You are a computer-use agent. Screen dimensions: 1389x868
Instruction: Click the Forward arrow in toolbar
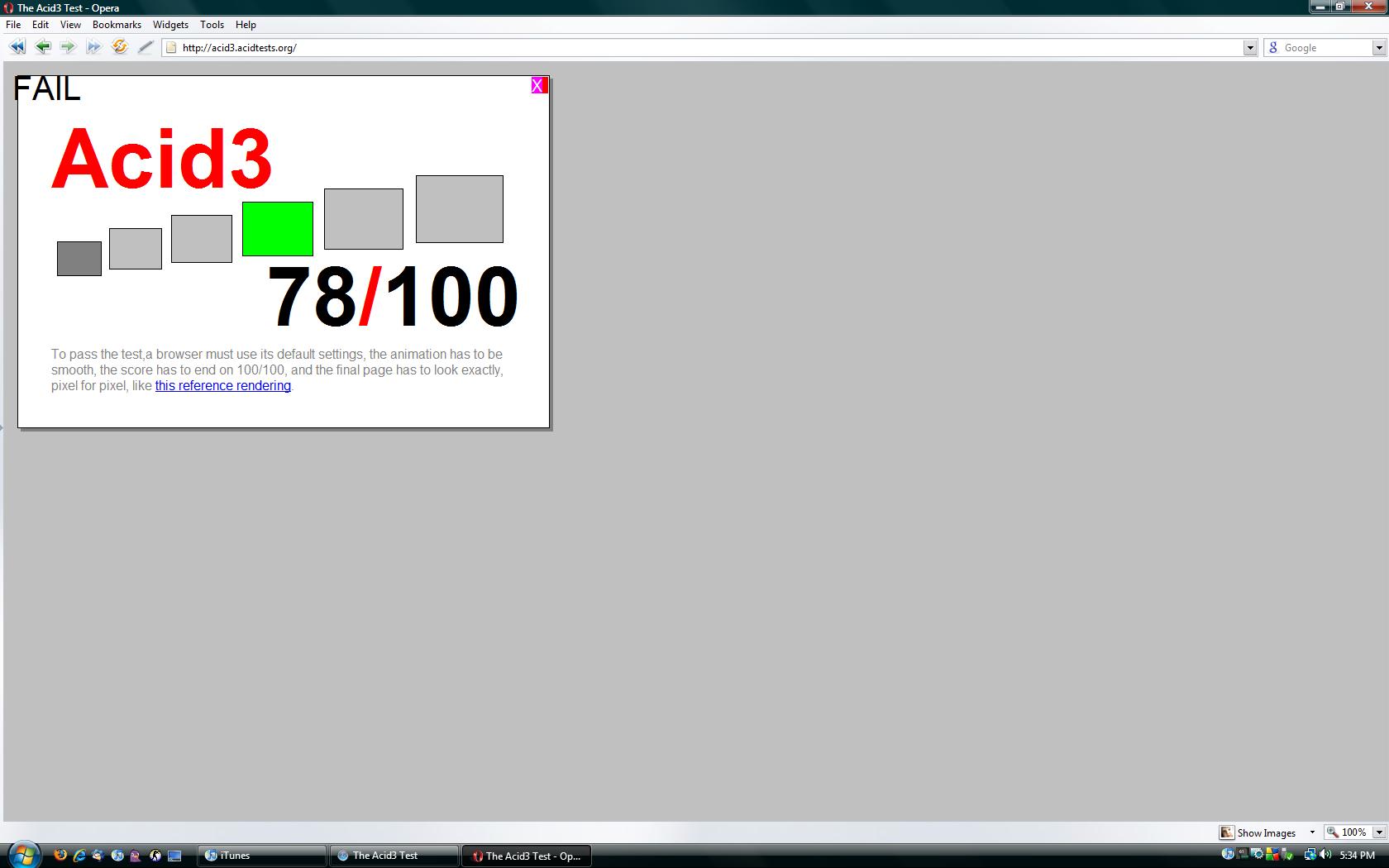68,47
